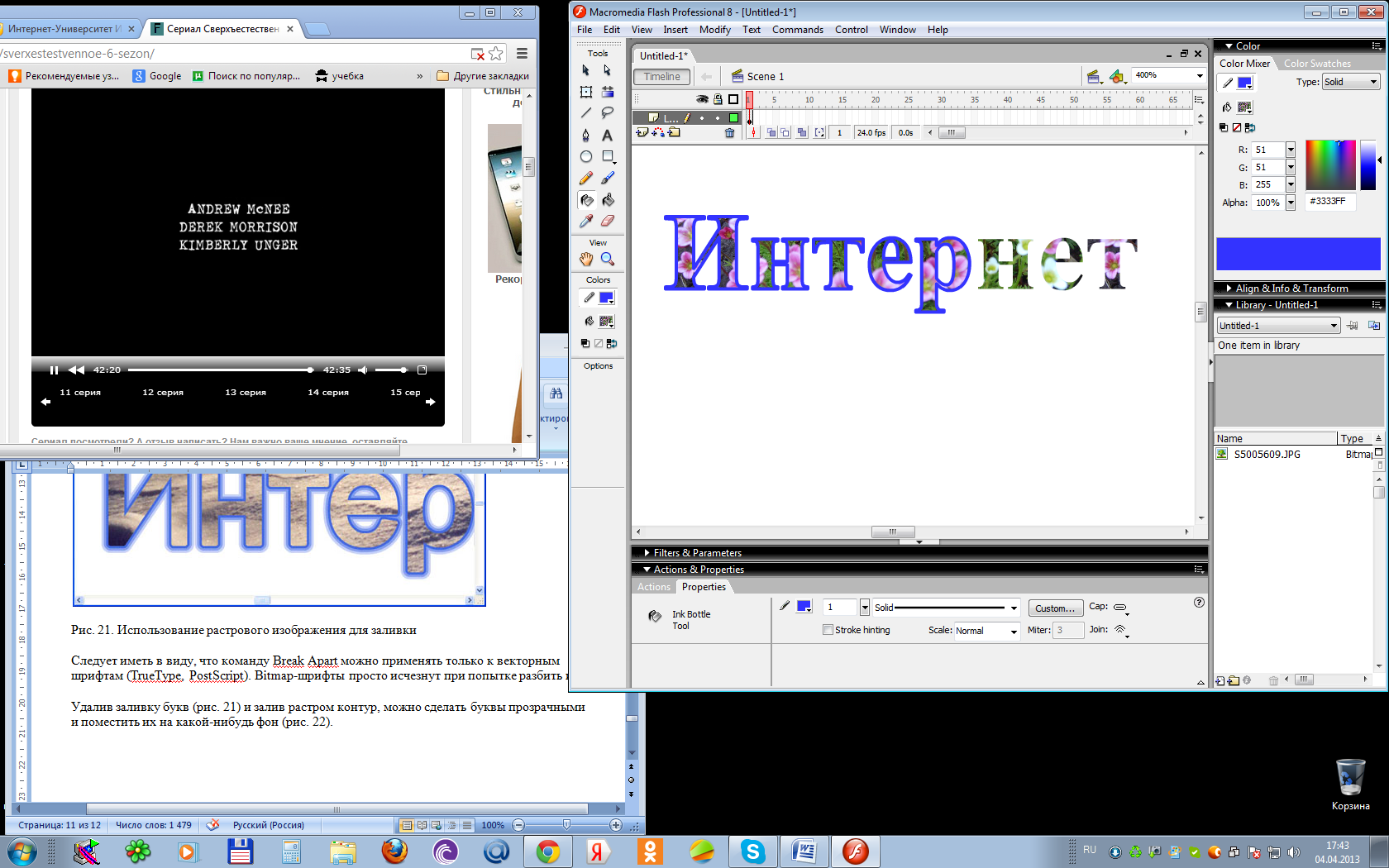Viewport: 1389px width, 868px height.
Task: Click the New Symbol icon in Library
Action: point(1220,680)
